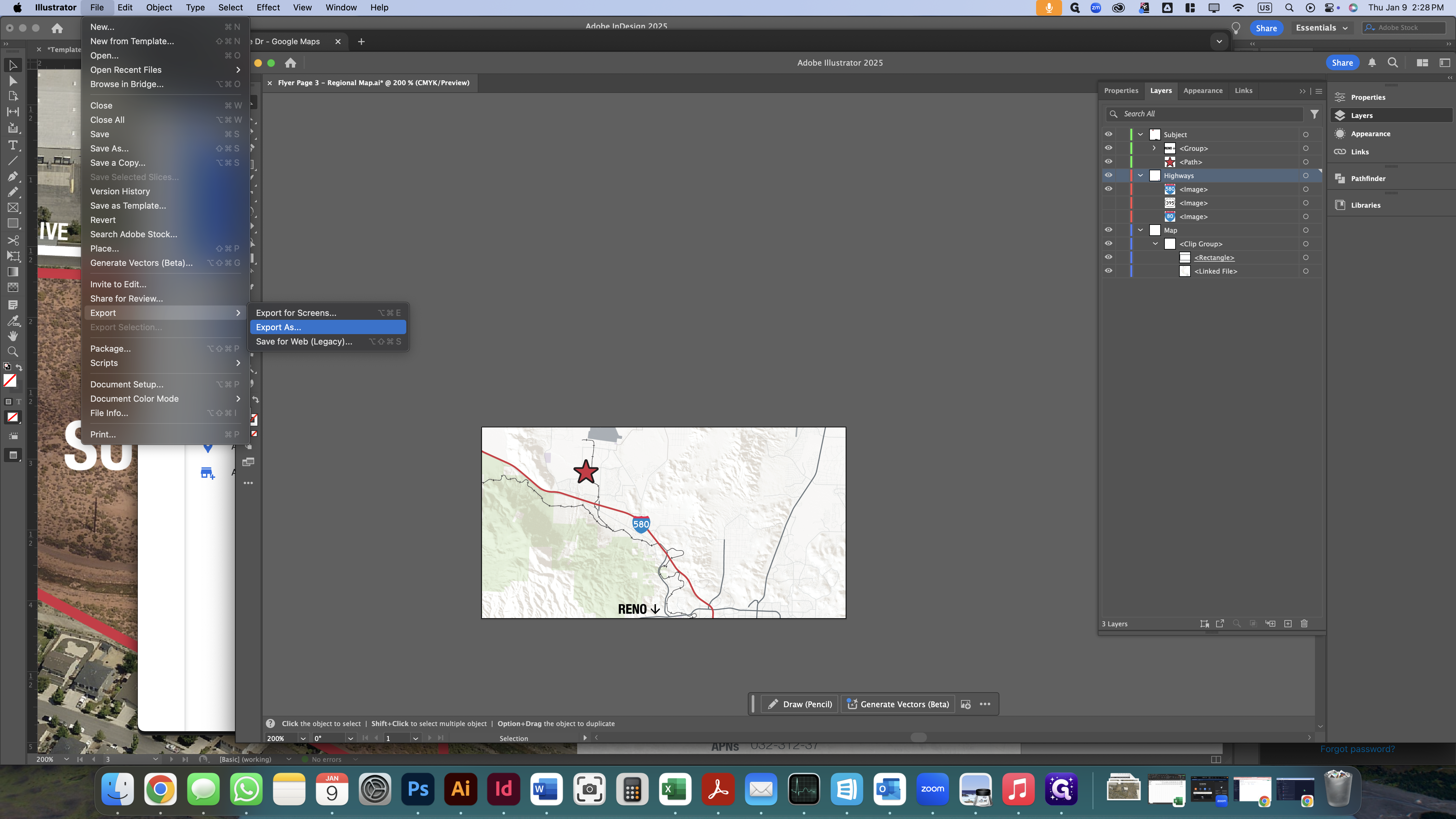Open the Libraries panel icon
1456x819 pixels.
(1340, 205)
